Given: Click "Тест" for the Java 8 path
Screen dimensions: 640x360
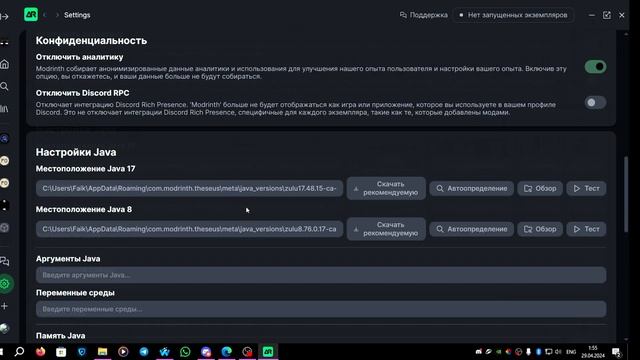Looking at the screenshot, I should coord(586,229).
